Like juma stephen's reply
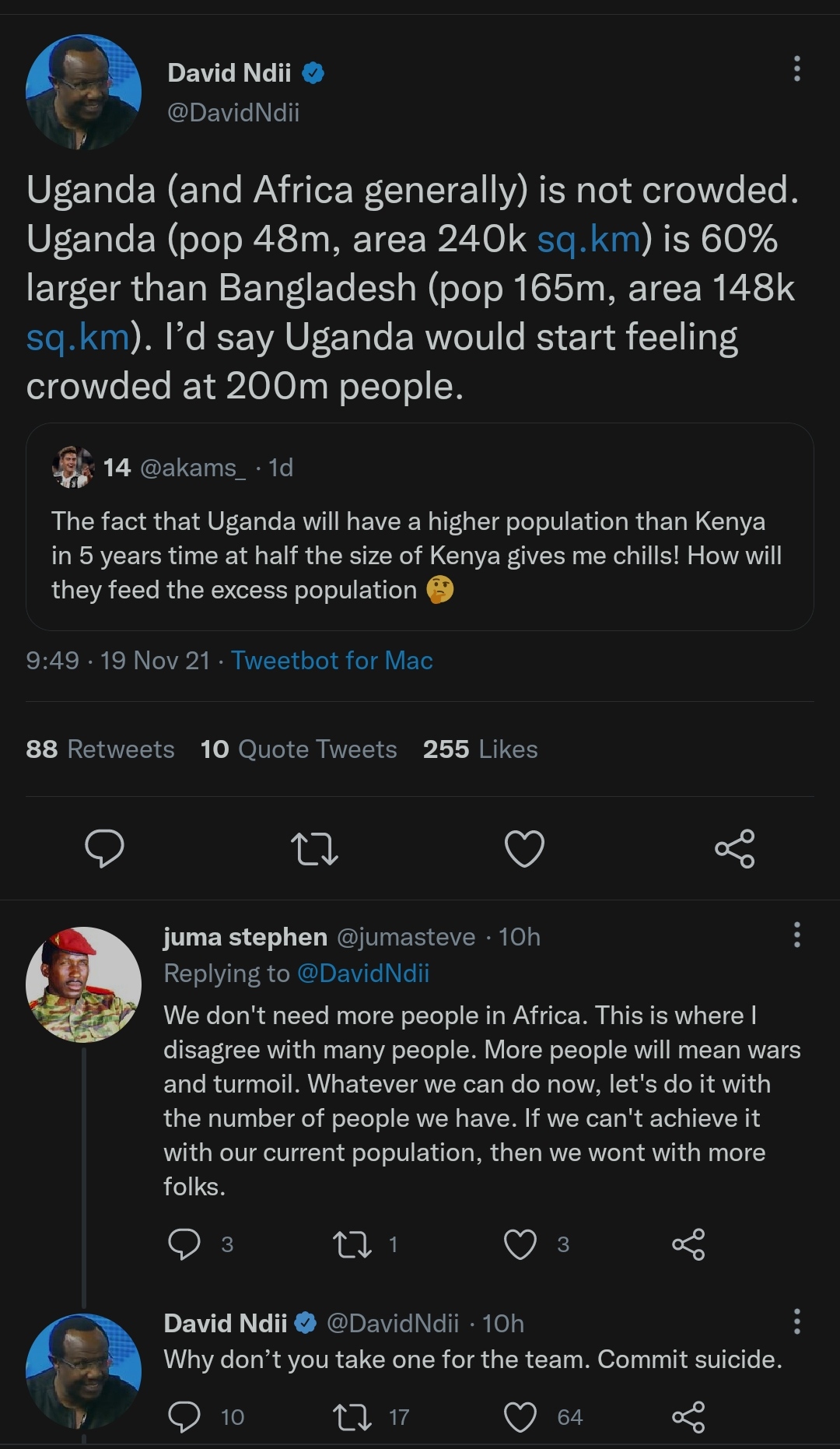This screenshot has height=1449, width=840. (520, 1244)
